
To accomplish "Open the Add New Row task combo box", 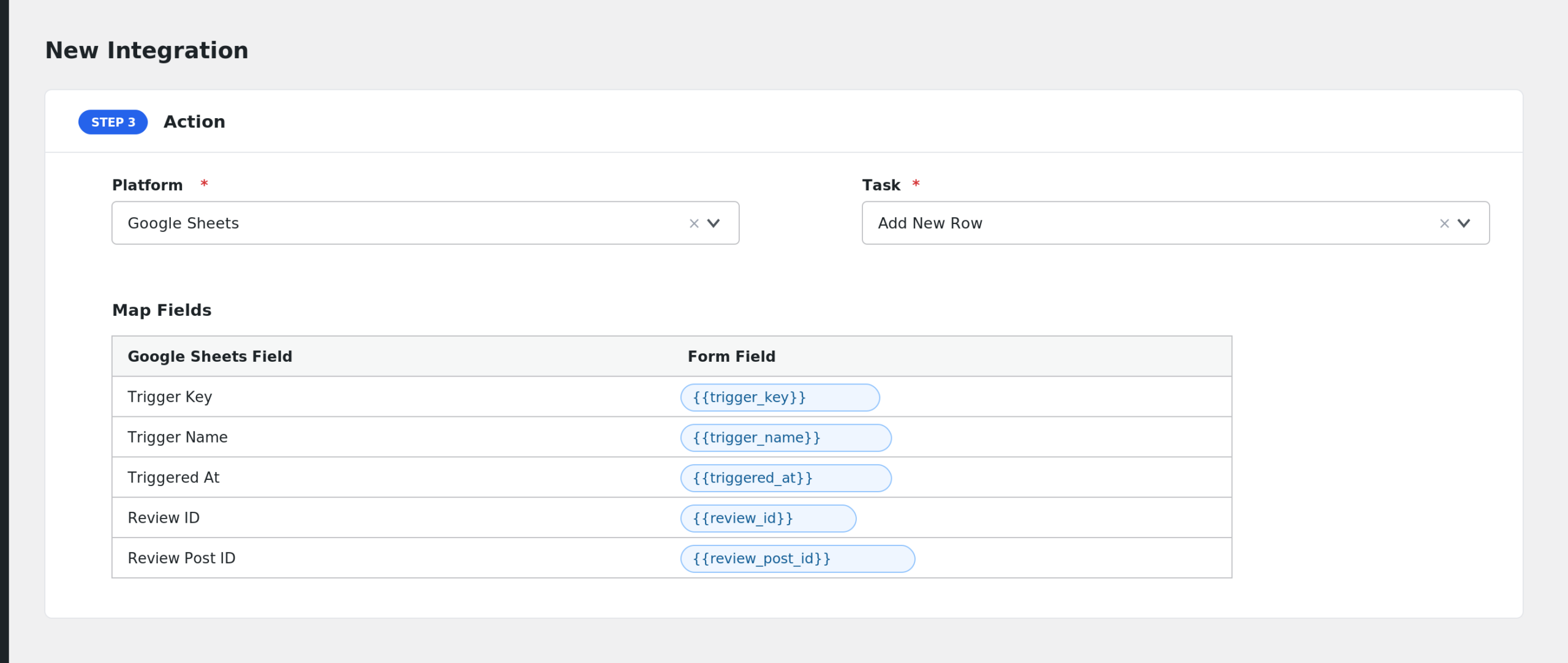I will pos(1175,223).
